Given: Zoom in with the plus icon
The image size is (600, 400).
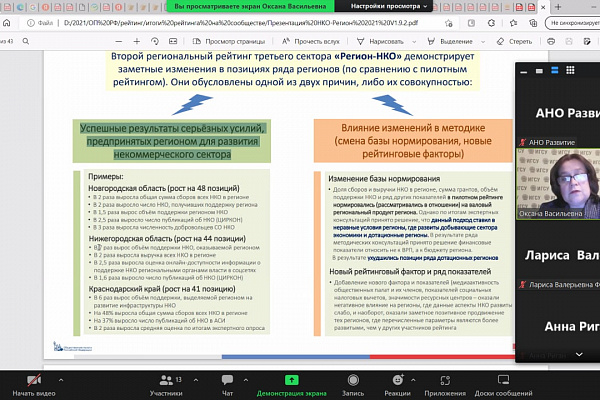Looking at the screenshot, I should click(x=137, y=41).
